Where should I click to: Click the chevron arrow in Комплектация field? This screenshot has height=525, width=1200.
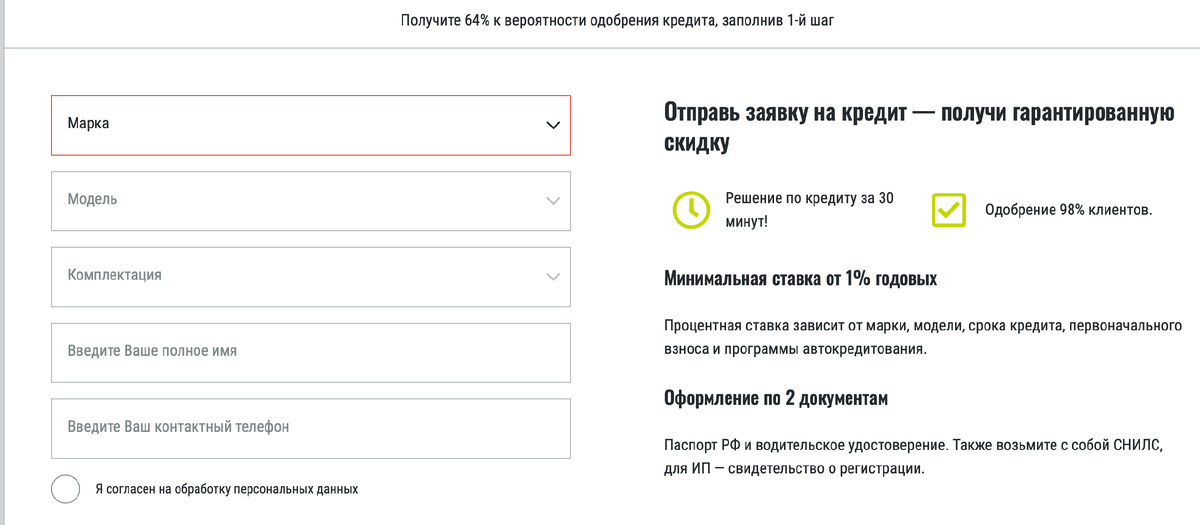coord(553,277)
